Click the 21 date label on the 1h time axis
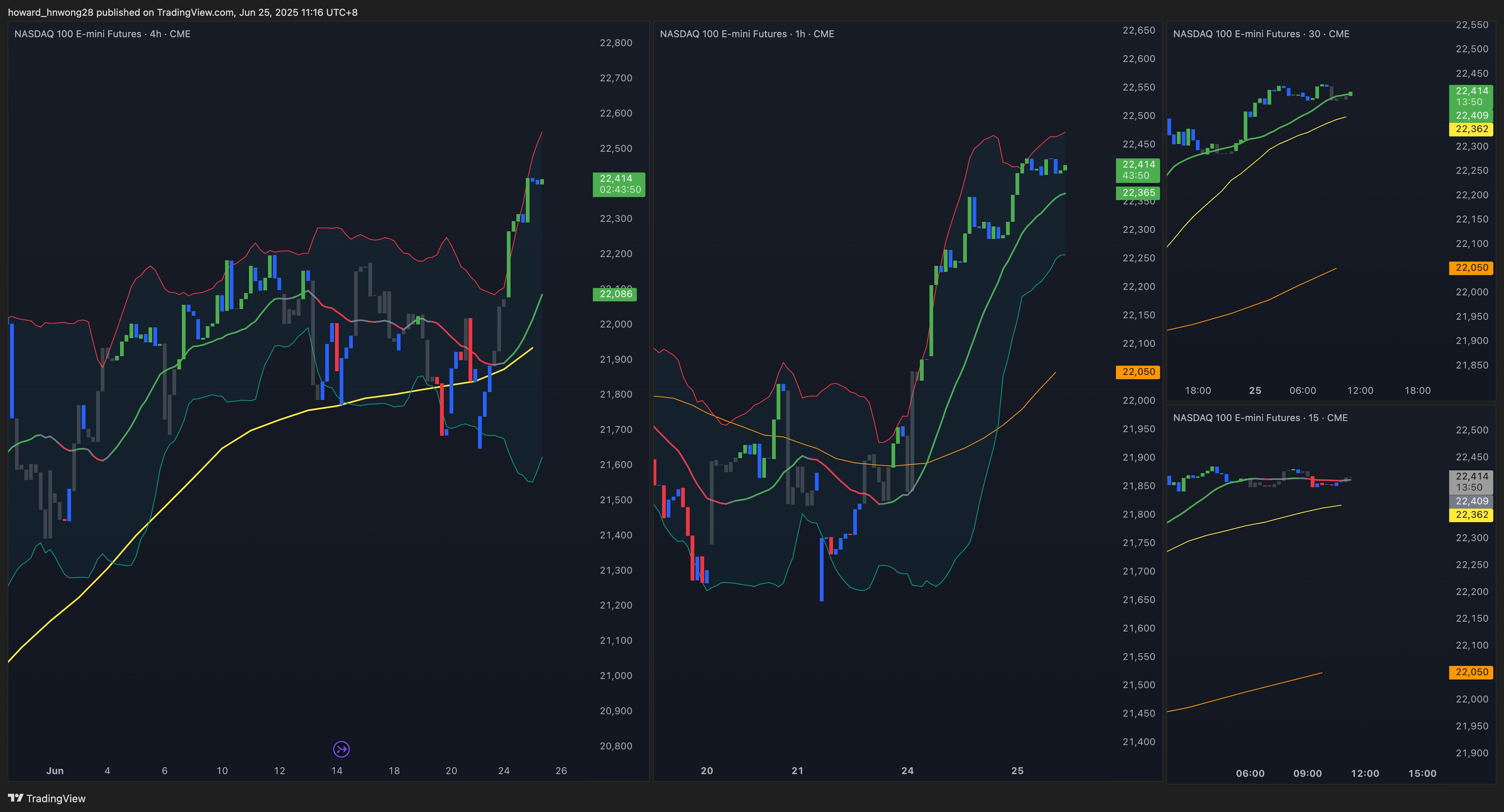Screen dimensions: 1504x812 797,770
